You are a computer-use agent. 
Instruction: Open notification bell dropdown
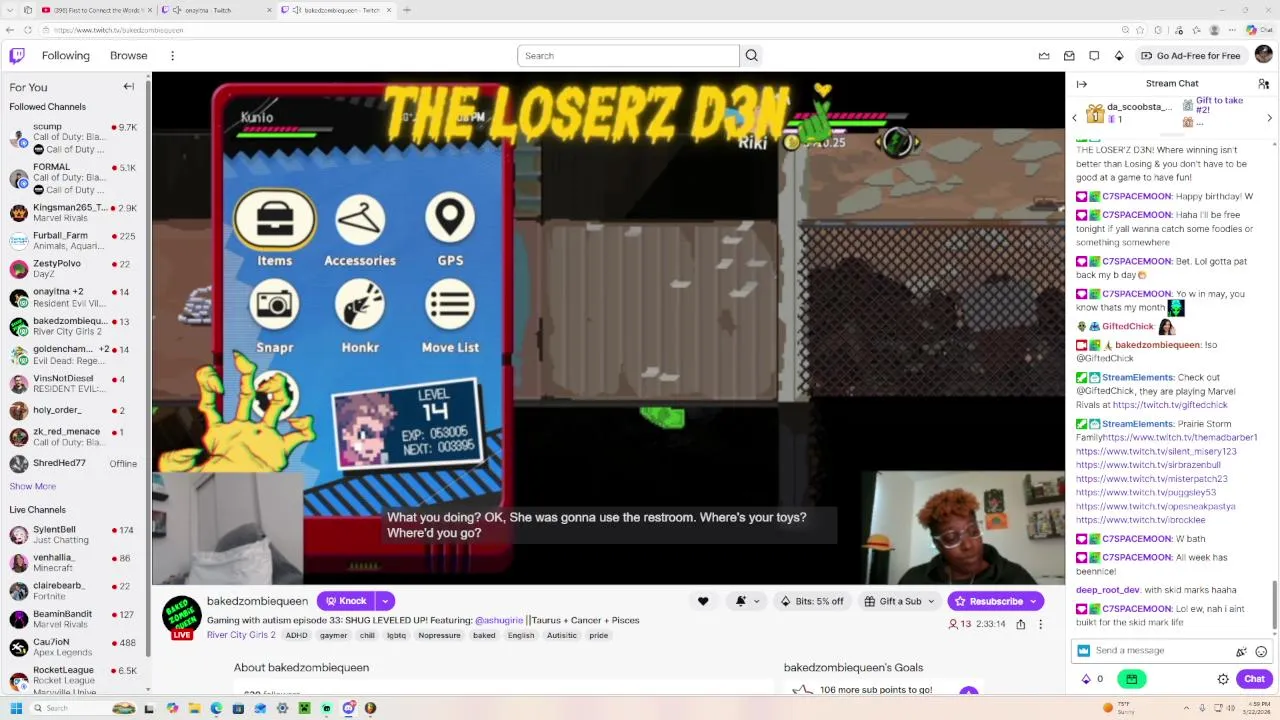[x=747, y=601]
